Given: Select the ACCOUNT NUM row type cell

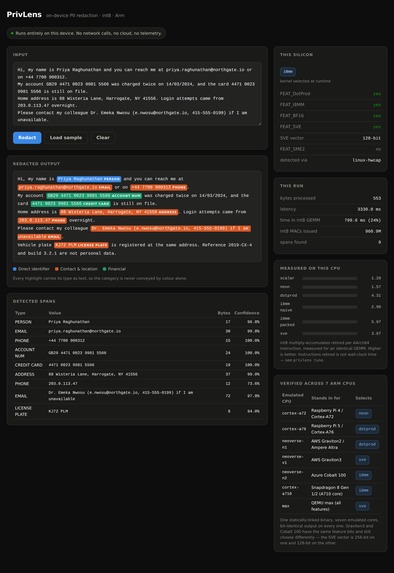Looking at the screenshot, I should point(24,353).
